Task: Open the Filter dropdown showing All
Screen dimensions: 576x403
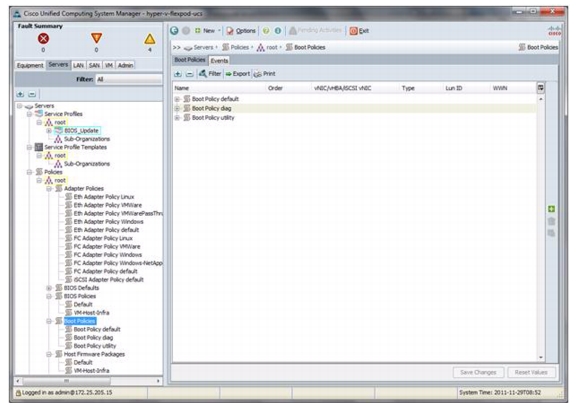Action: (x=129, y=79)
